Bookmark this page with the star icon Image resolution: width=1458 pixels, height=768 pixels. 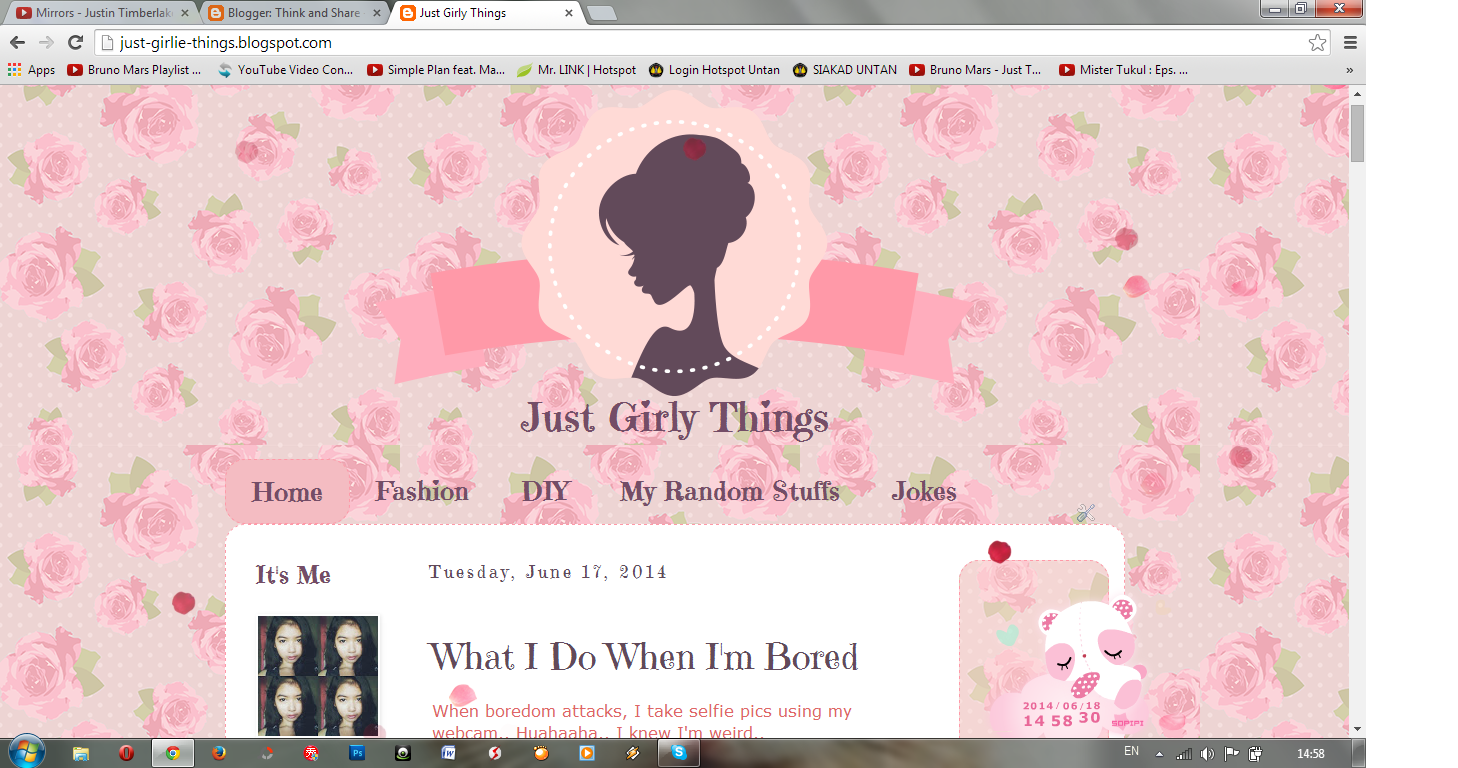(1317, 43)
